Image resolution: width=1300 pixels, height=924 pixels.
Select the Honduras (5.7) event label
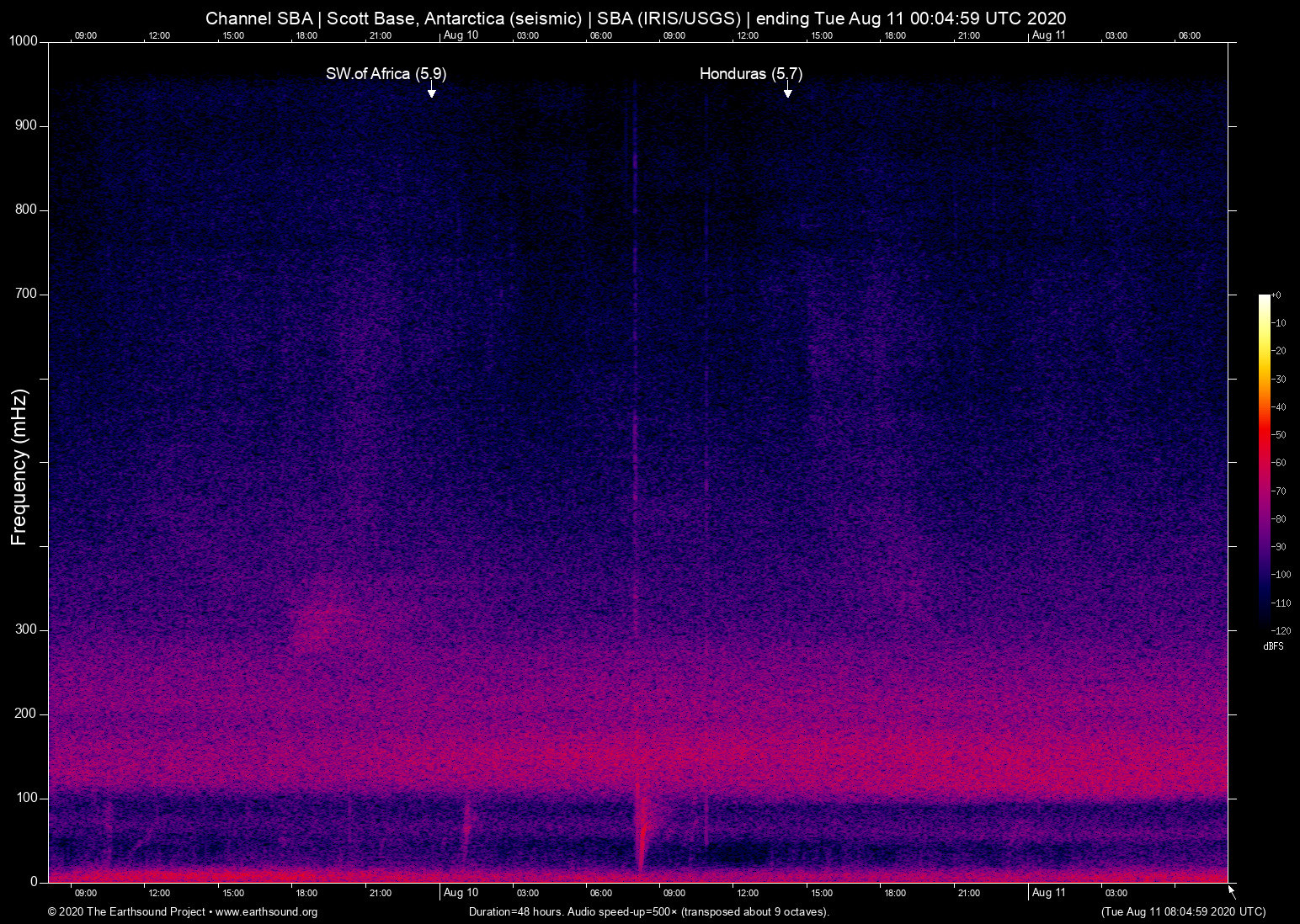pyautogui.click(x=750, y=74)
